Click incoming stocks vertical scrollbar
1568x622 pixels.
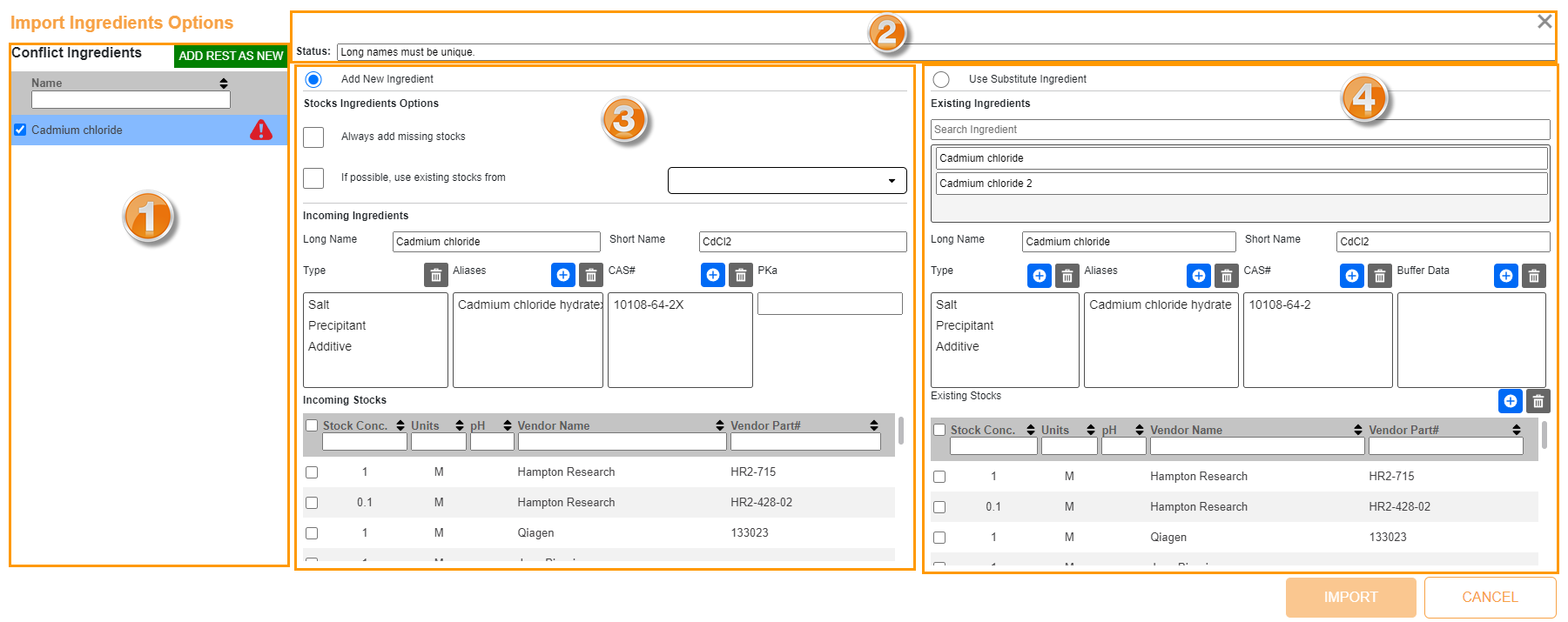point(900,431)
